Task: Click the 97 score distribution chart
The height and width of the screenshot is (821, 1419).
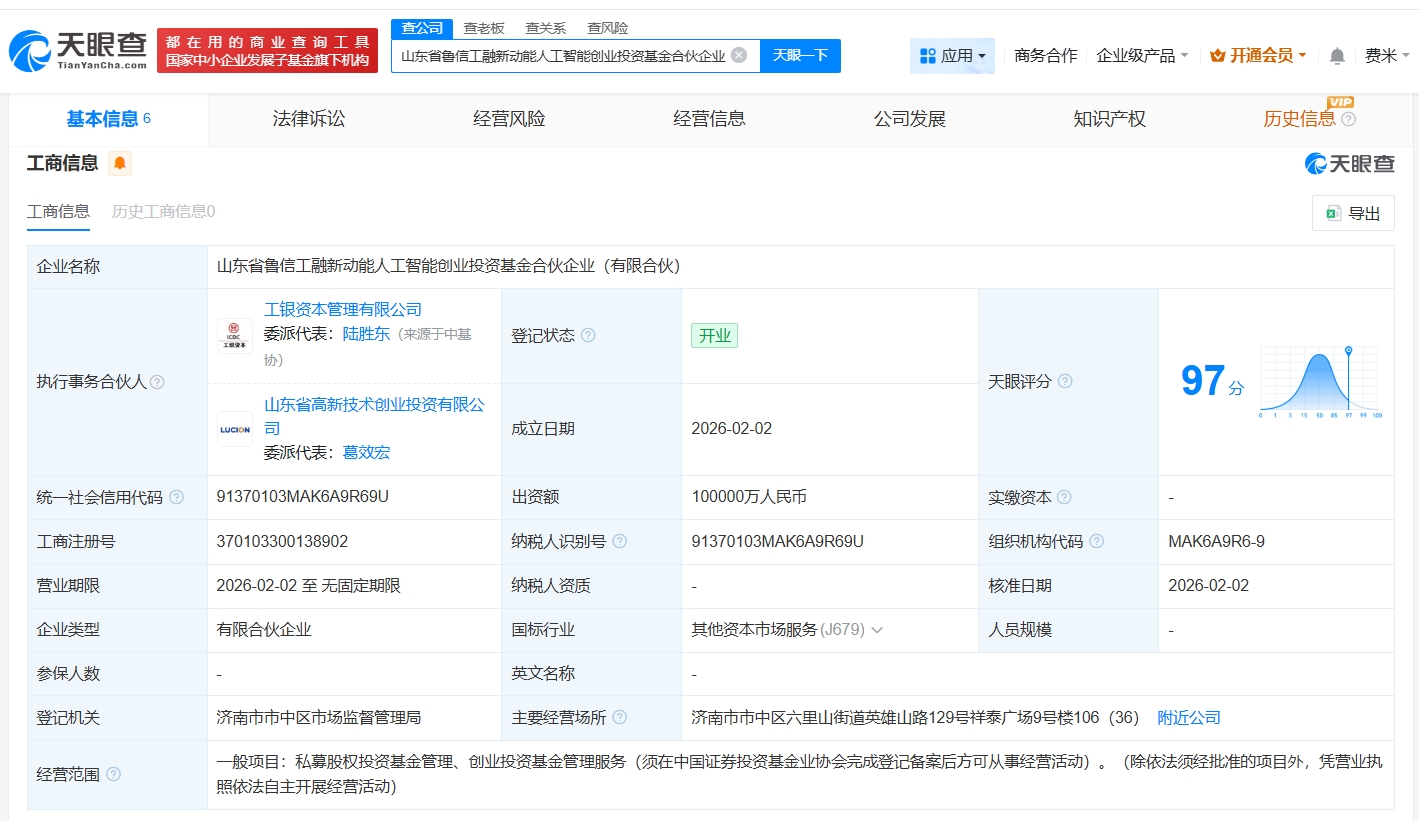Action: (x=1319, y=382)
